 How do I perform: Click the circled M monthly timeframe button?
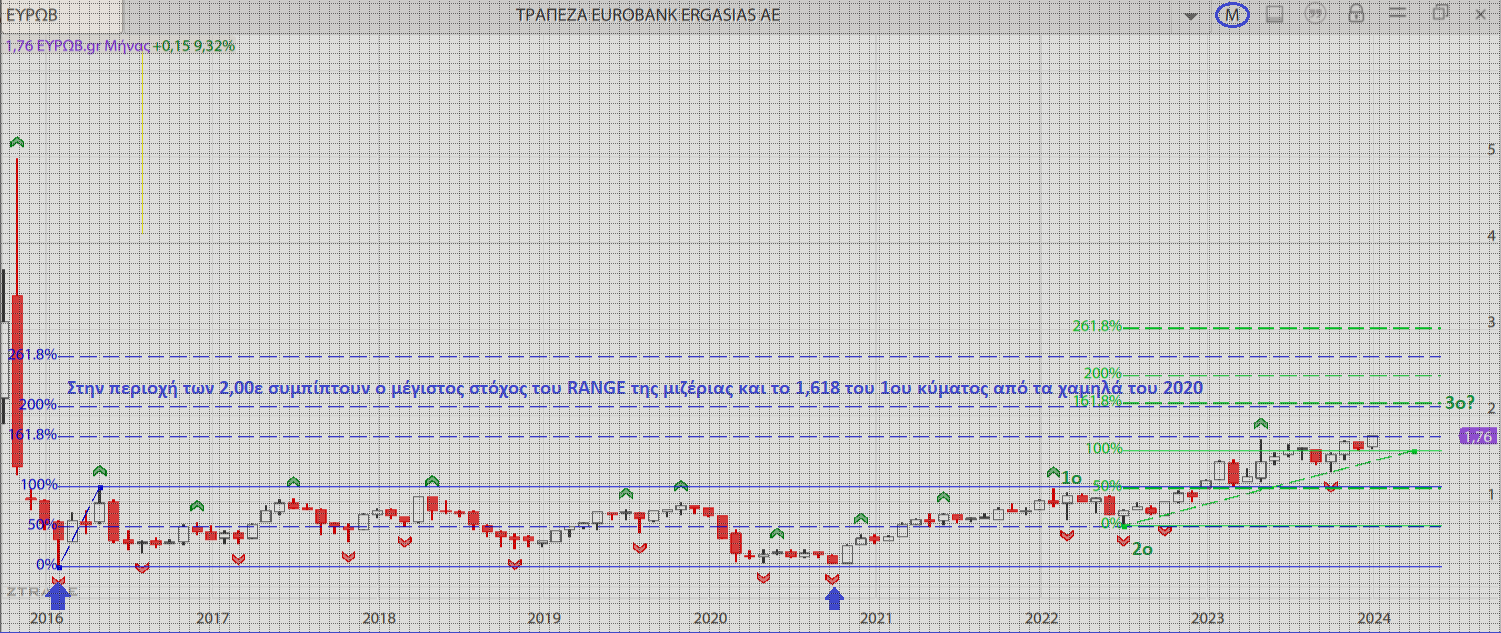pos(1233,15)
